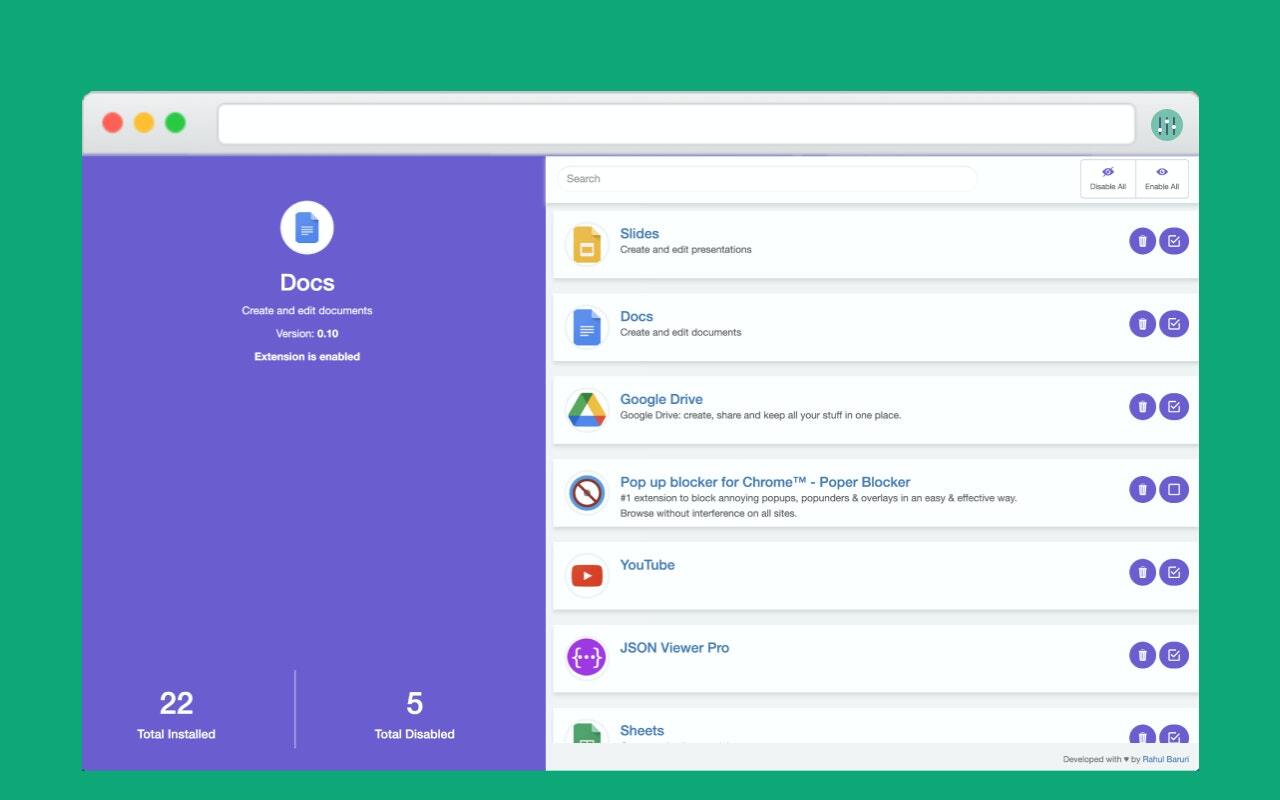The width and height of the screenshot is (1280, 800).
Task: Click the Disable All button
Action: 1108,179
